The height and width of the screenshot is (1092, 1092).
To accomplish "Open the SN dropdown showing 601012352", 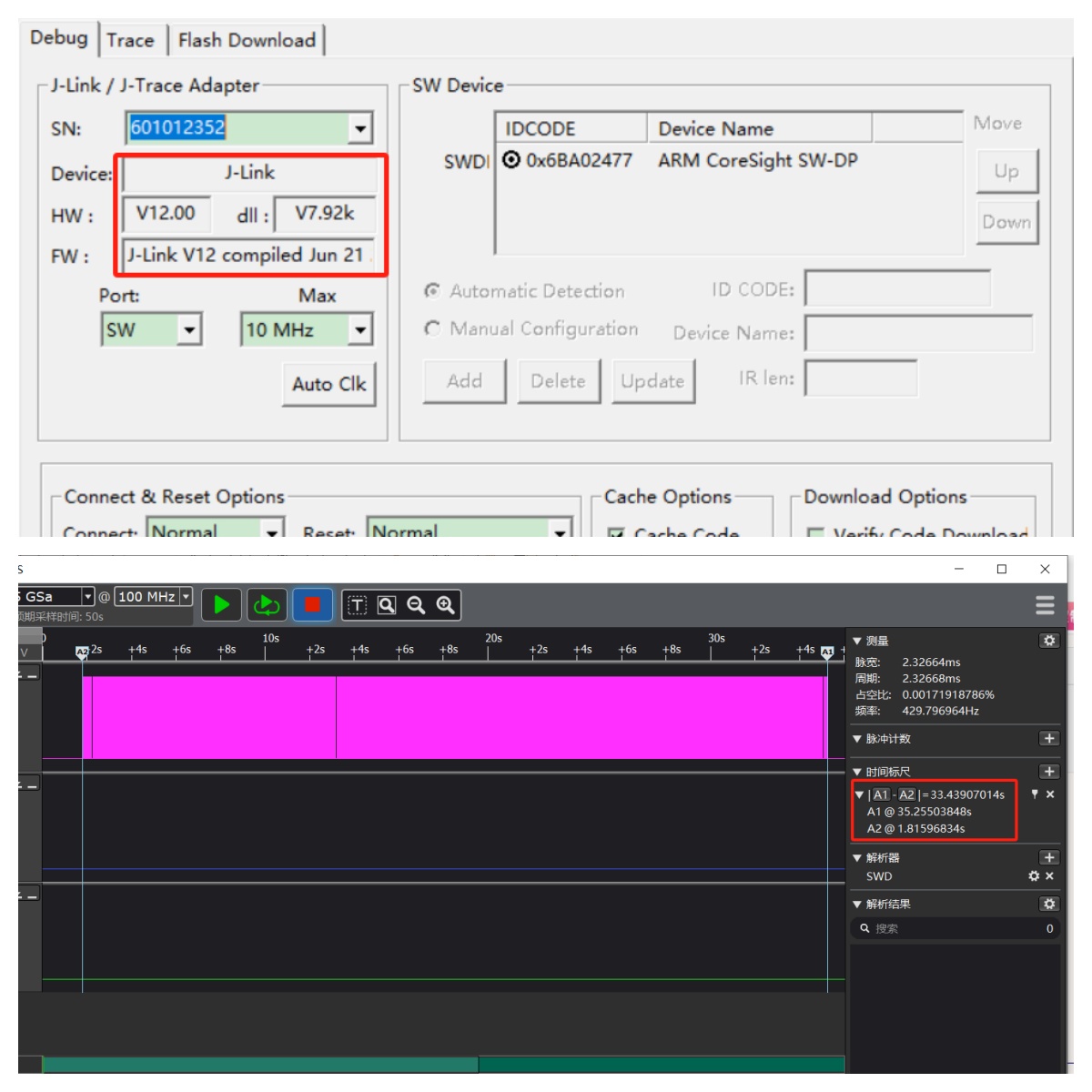I will 360,128.
